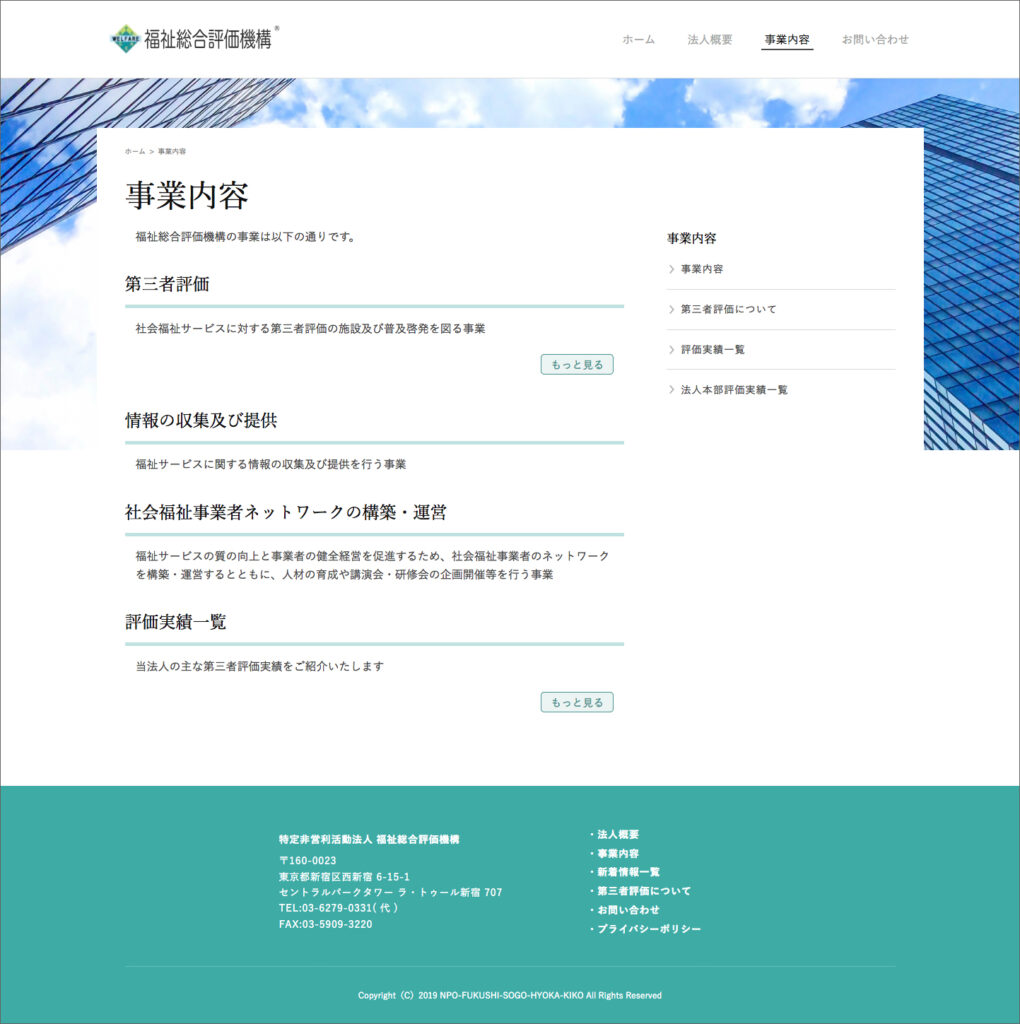
Task: Click chevron beside 第三者評価について in sidebar
Action: tap(671, 309)
